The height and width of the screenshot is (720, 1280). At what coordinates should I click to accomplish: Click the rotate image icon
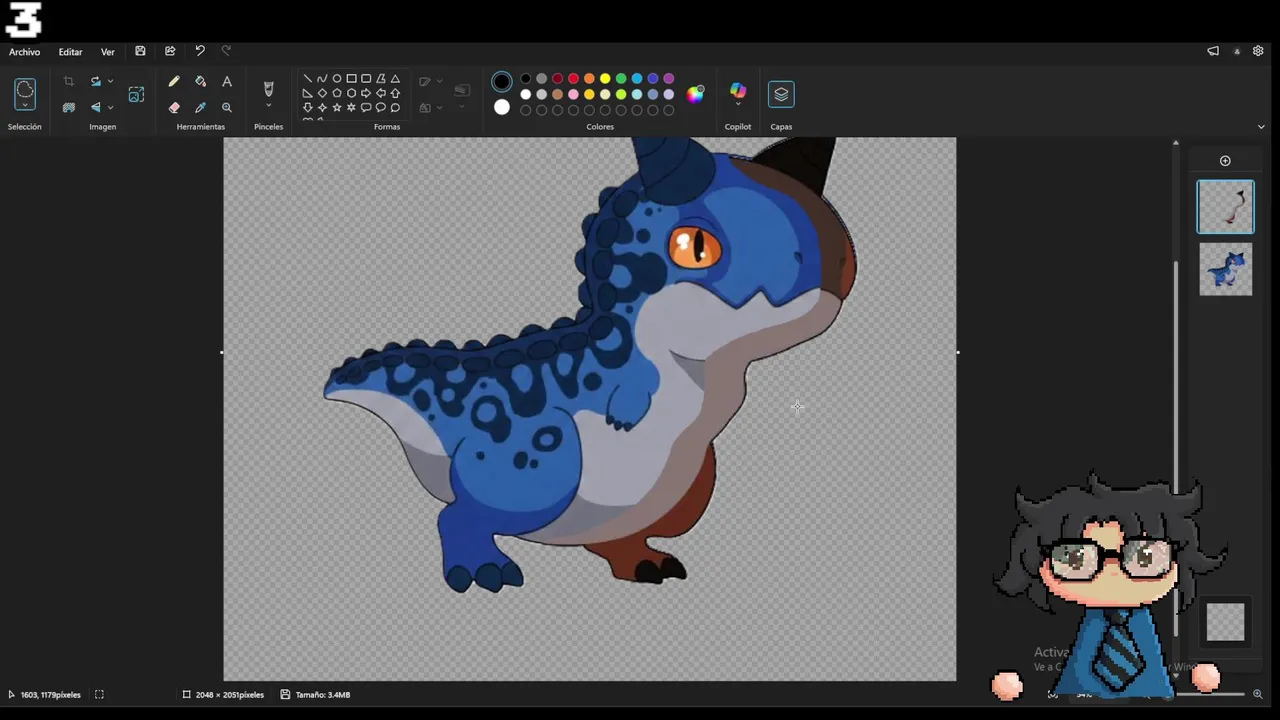(95, 81)
